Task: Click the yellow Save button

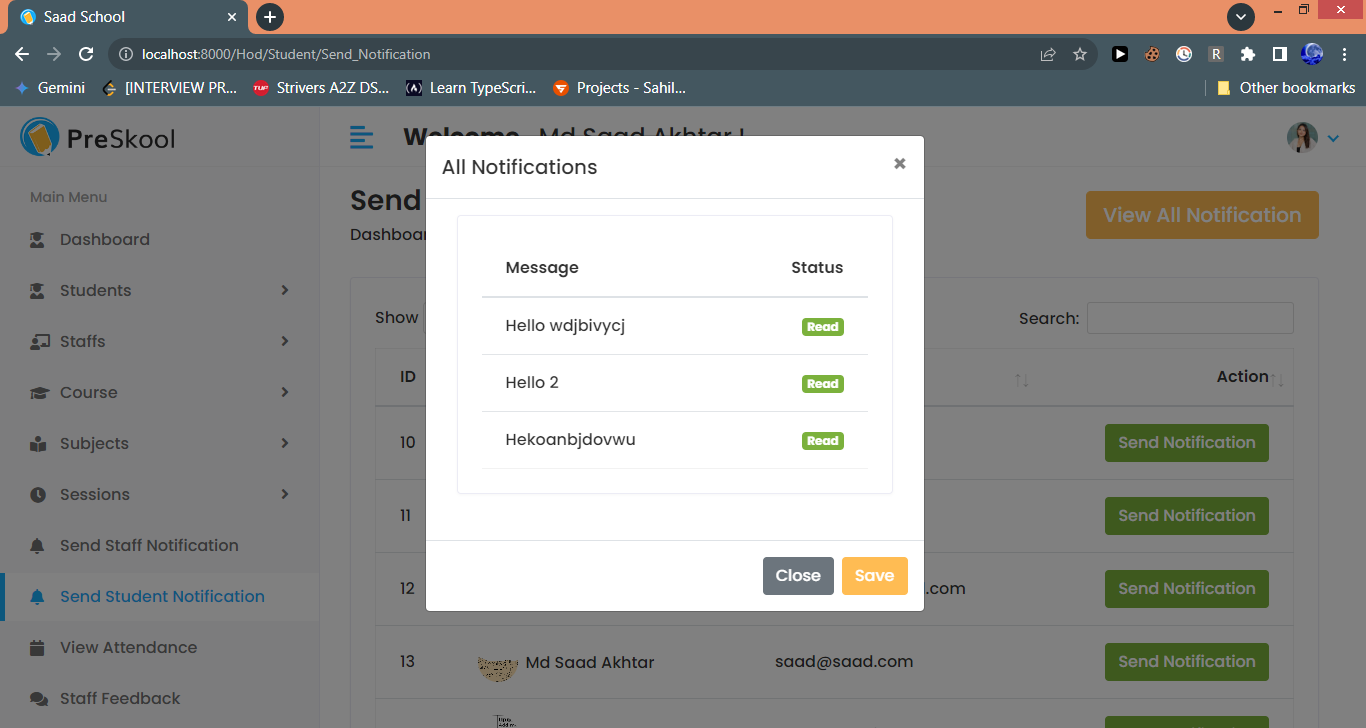Action: tap(875, 576)
